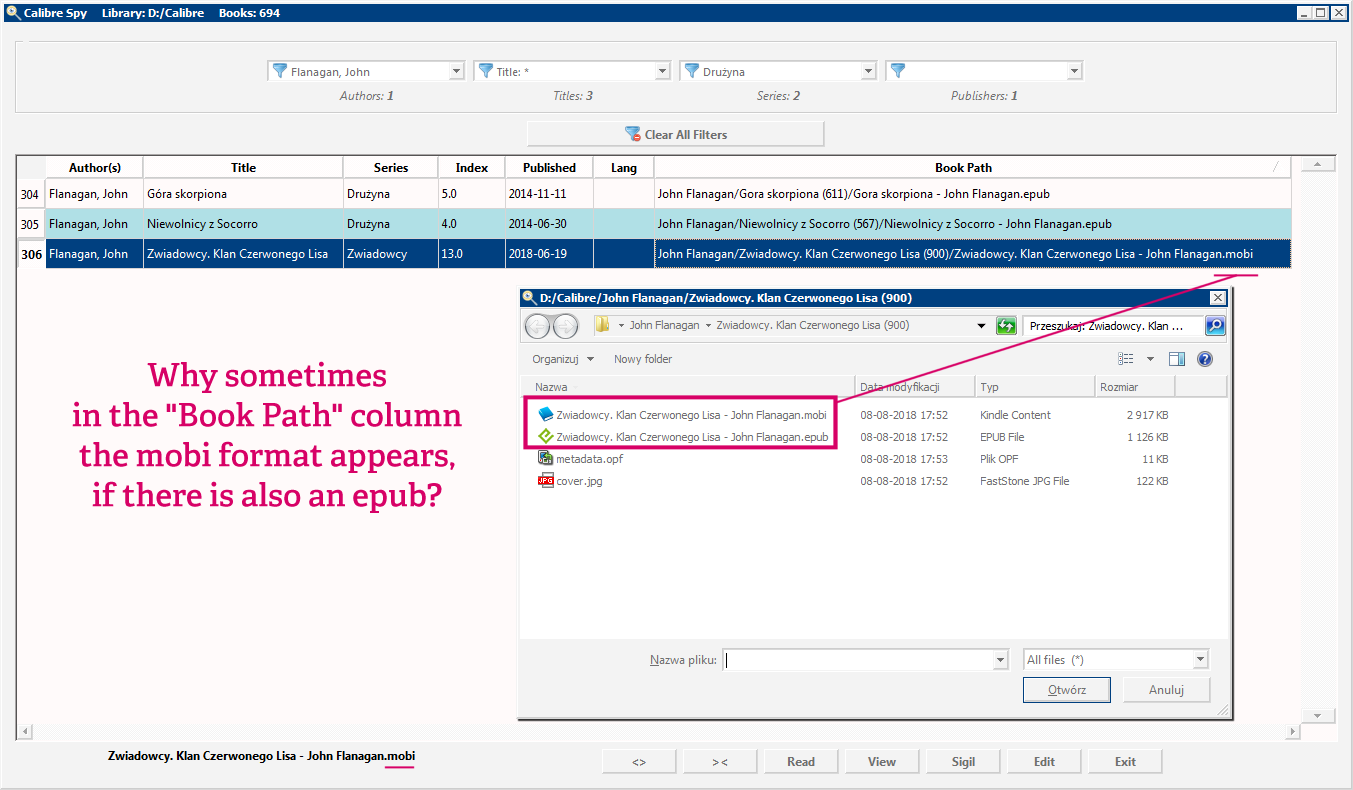Open the view options dropdown arrow
1353x790 pixels.
(x=1150, y=359)
